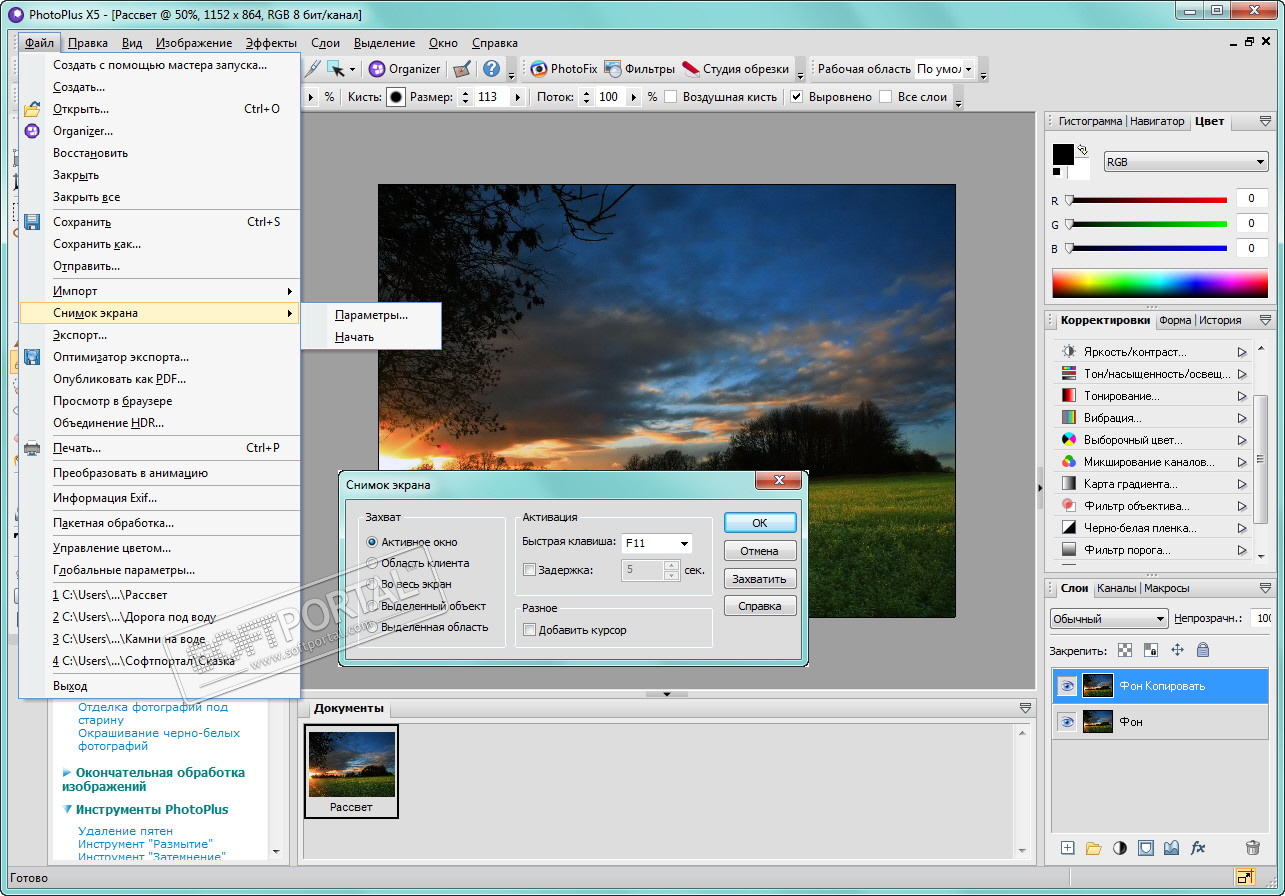Open PhotoFix from the toolbar
This screenshot has width=1285, height=896.
pos(563,69)
